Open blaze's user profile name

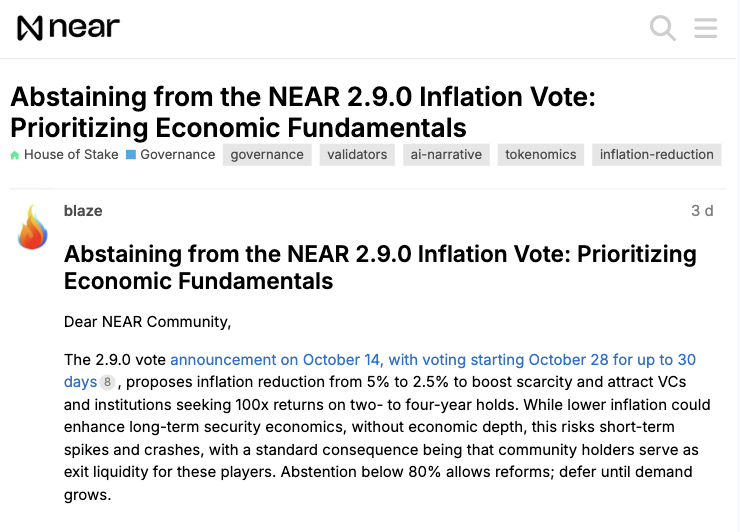coord(83,211)
